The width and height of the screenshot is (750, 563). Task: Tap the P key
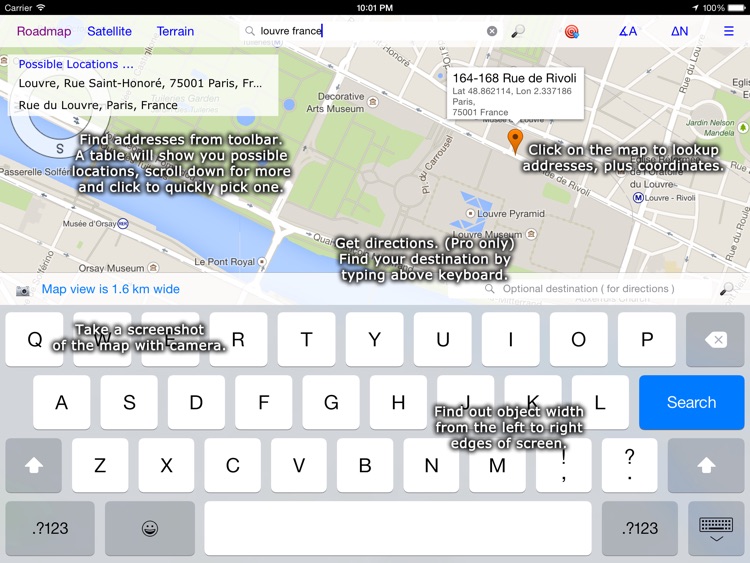click(x=647, y=340)
